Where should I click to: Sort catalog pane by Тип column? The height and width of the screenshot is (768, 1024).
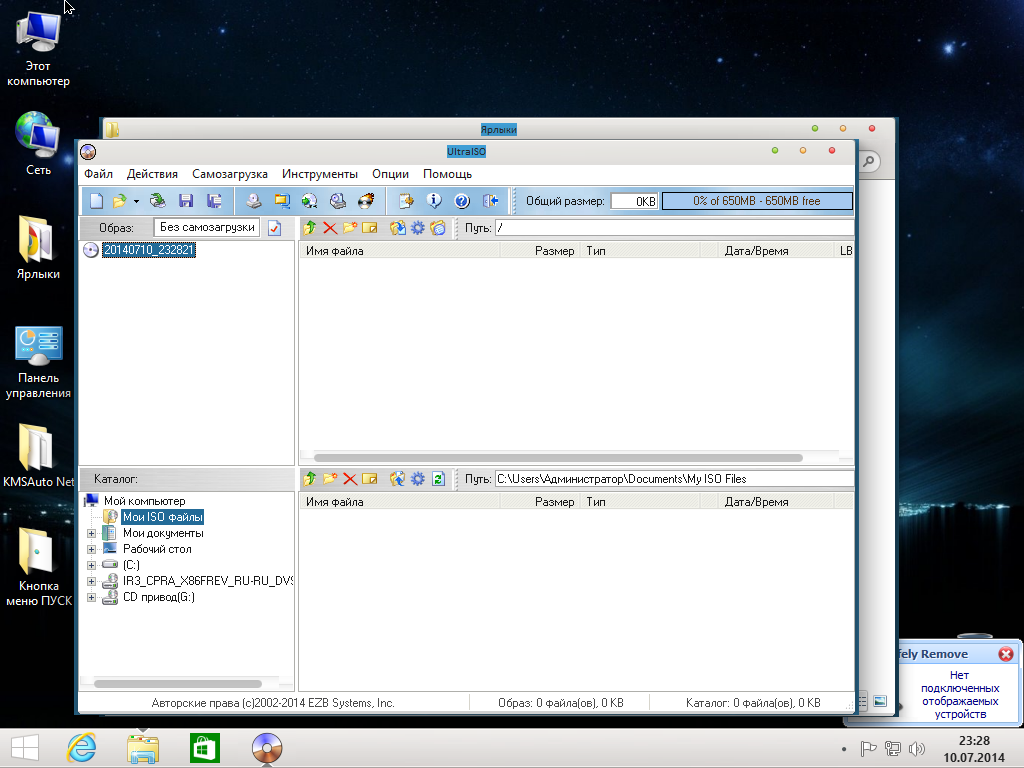[640, 502]
